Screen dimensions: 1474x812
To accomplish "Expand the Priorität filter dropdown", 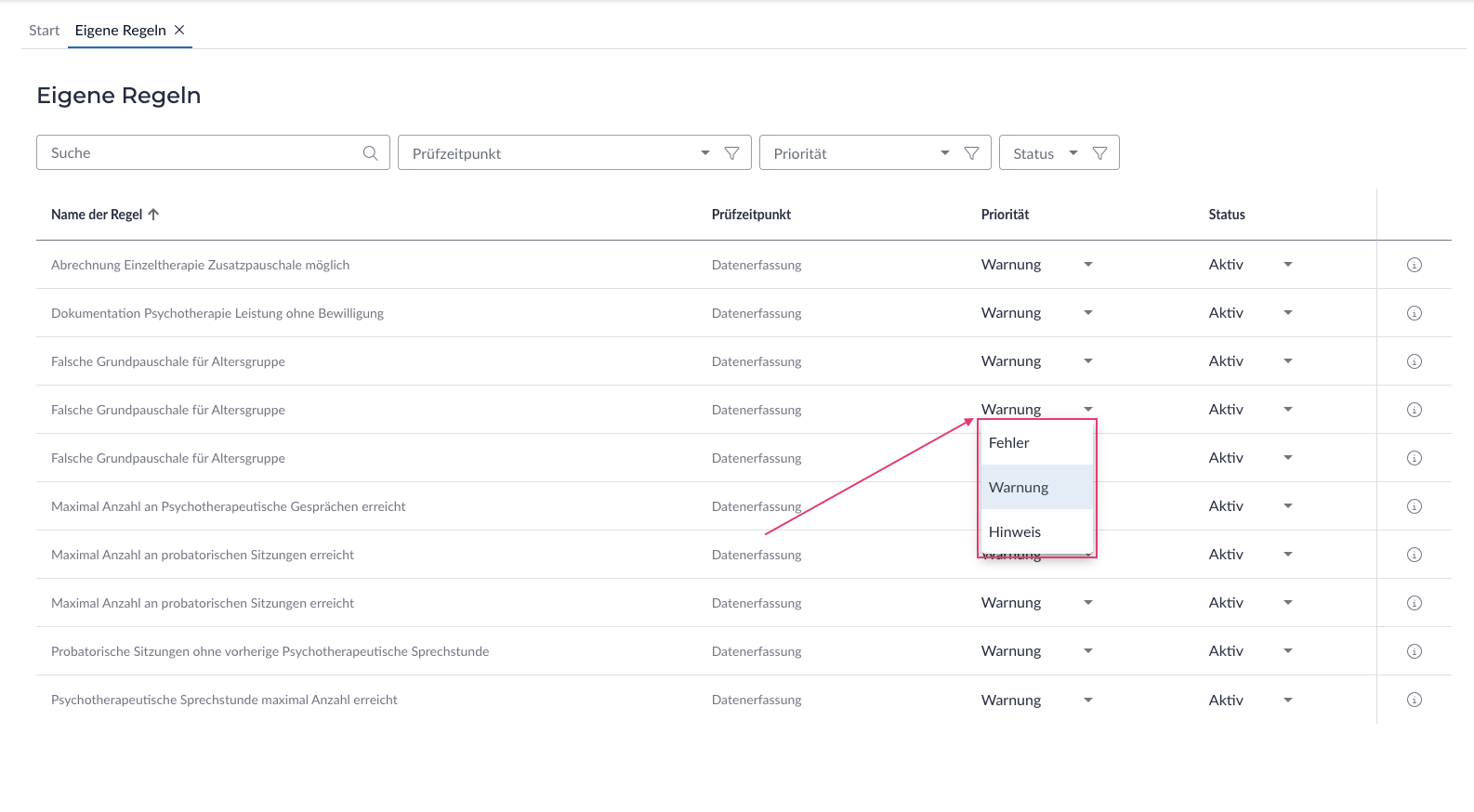I will (945, 153).
